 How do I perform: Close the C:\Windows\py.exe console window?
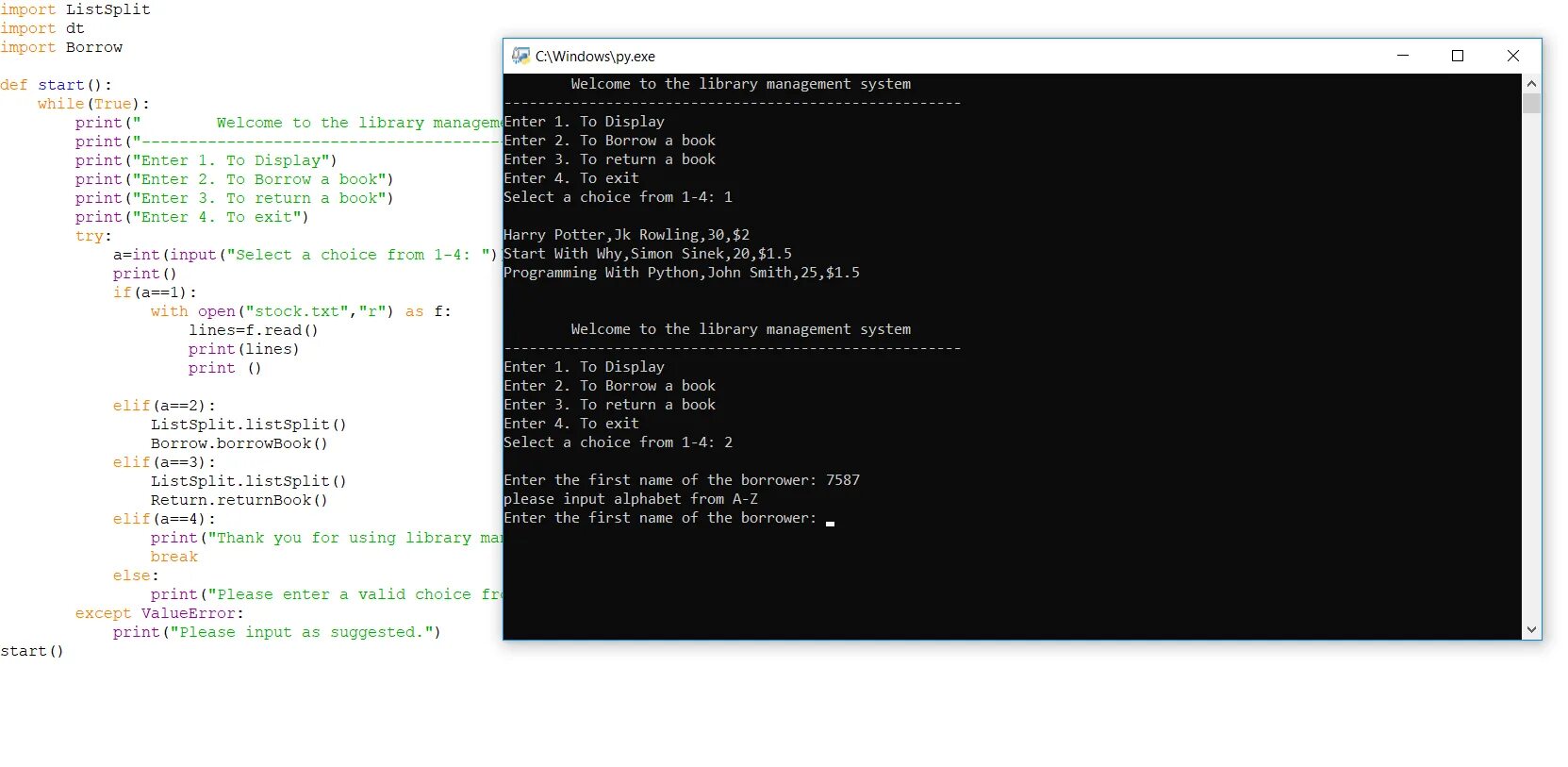coord(1513,56)
